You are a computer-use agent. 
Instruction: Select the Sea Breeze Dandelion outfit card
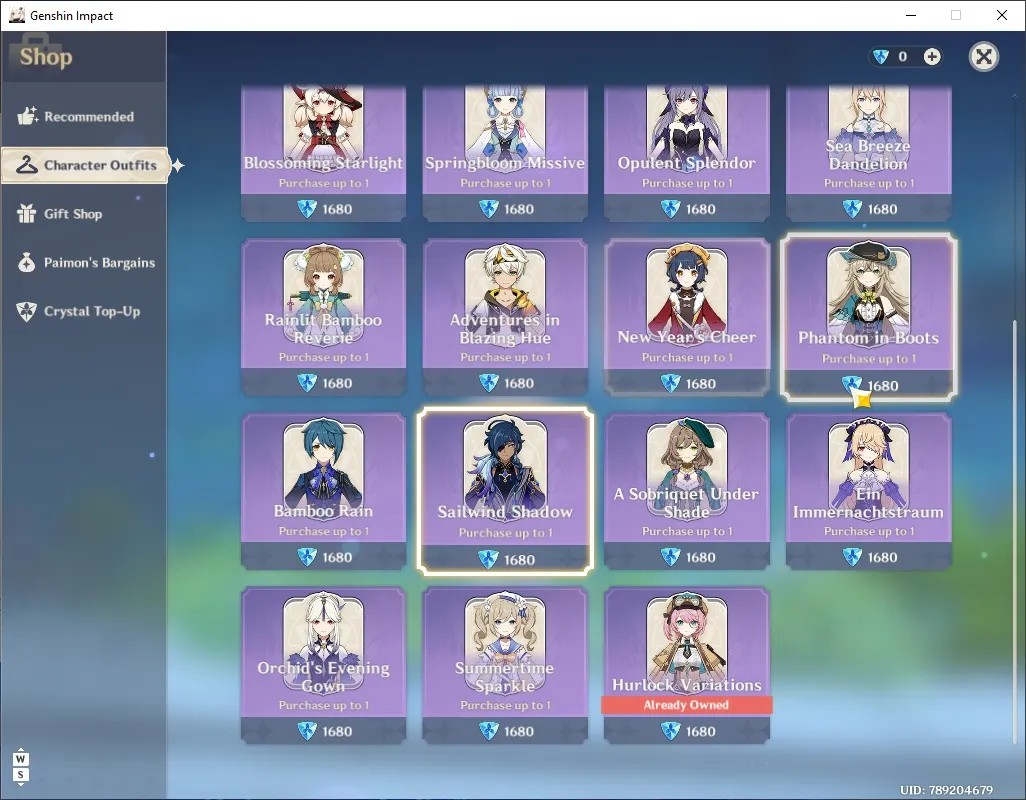pos(868,152)
